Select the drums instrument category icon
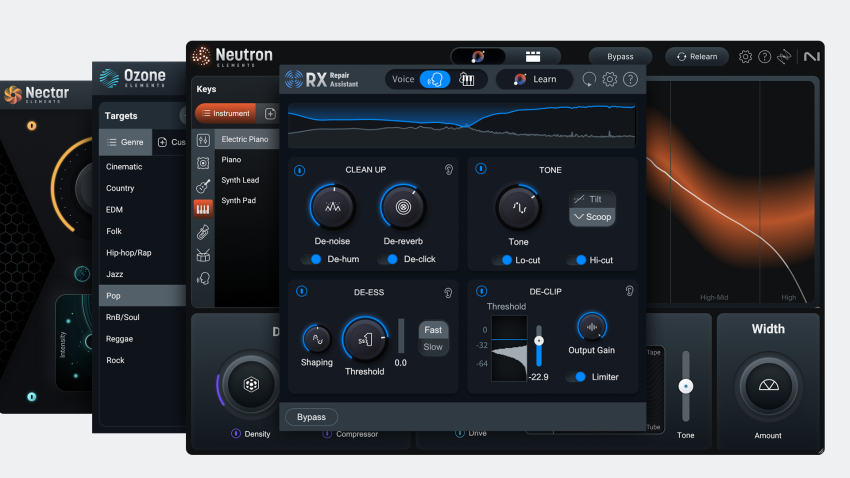 coord(203,255)
